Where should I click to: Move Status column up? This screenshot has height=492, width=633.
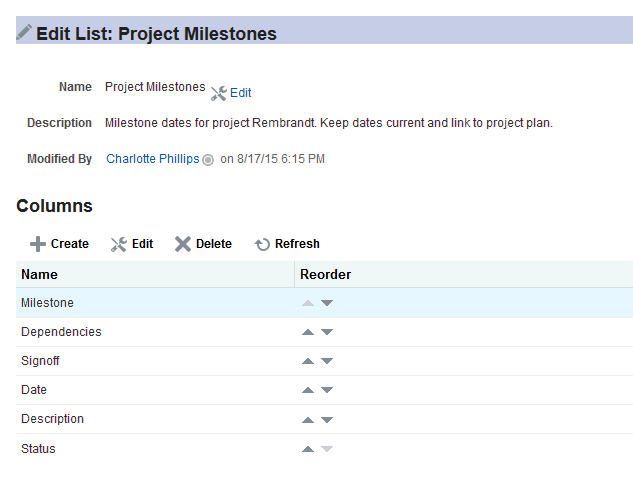click(308, 449)
